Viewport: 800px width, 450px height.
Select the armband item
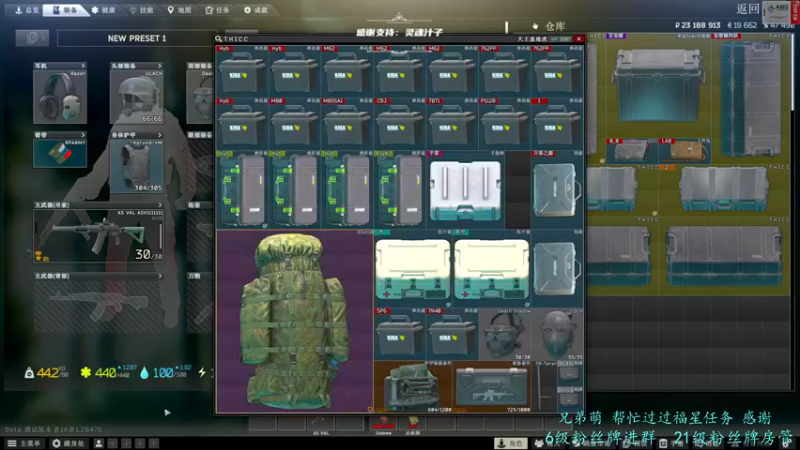point(60,153)
